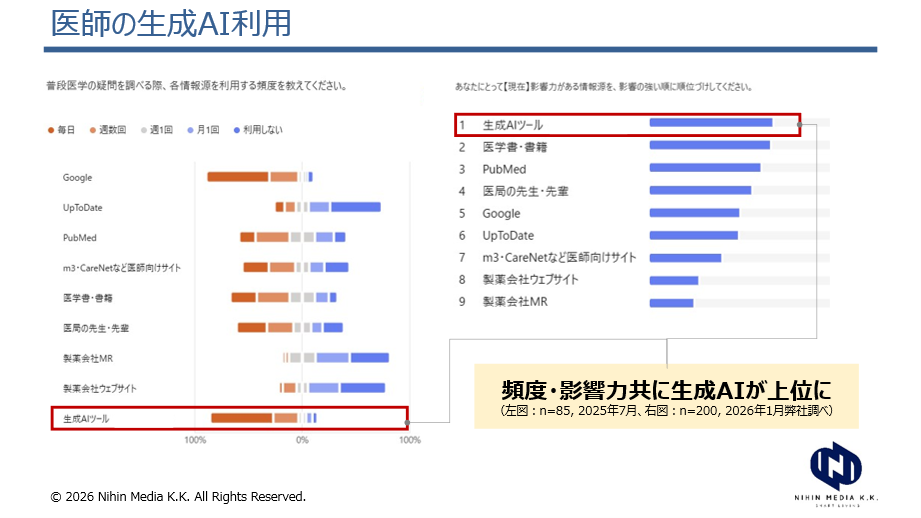Click 製薬会社ウェブサイト in the ranking list

point(530,280)
